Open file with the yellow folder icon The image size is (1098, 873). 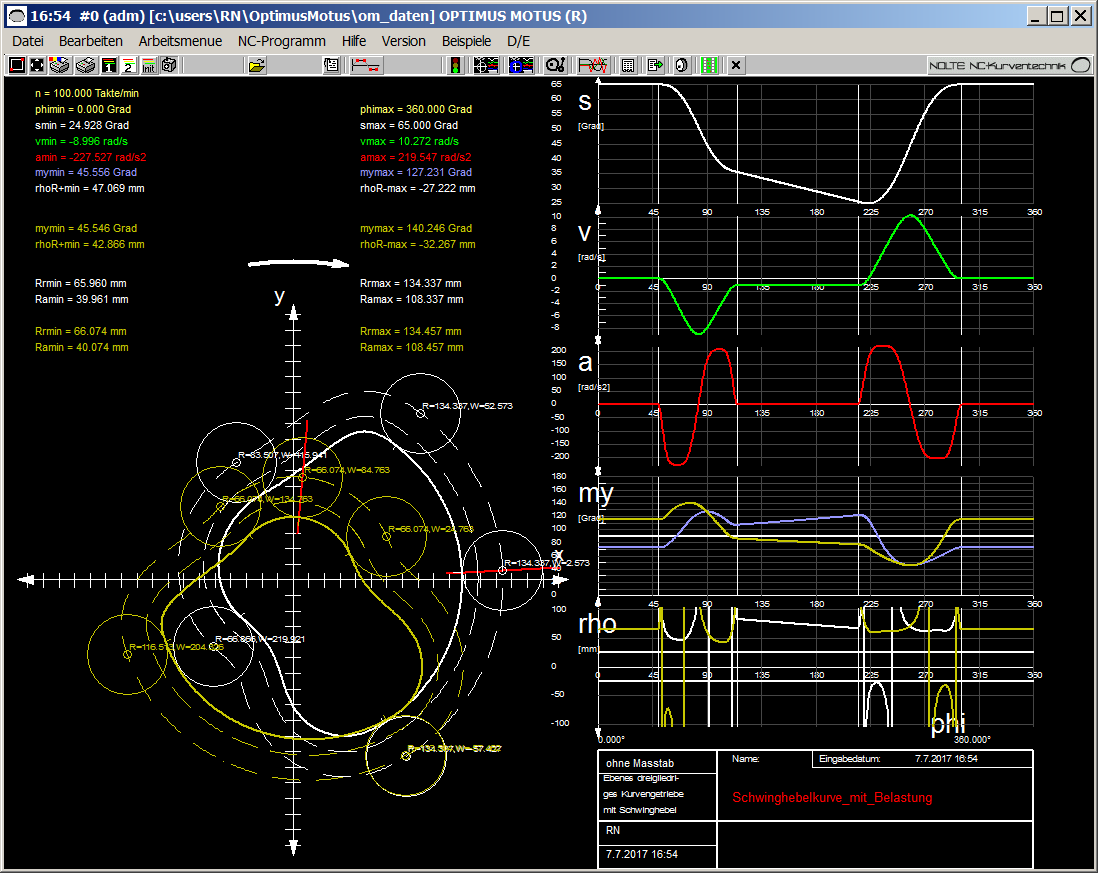click(x=257, y=65)
